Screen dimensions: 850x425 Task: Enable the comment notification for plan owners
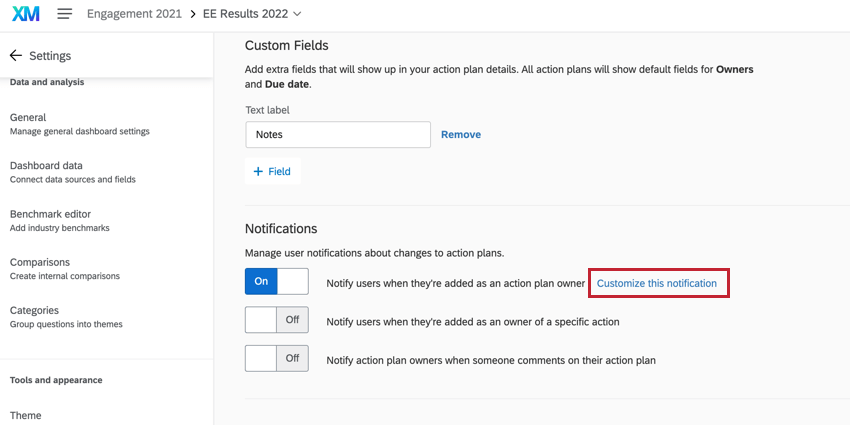(276, 358)
